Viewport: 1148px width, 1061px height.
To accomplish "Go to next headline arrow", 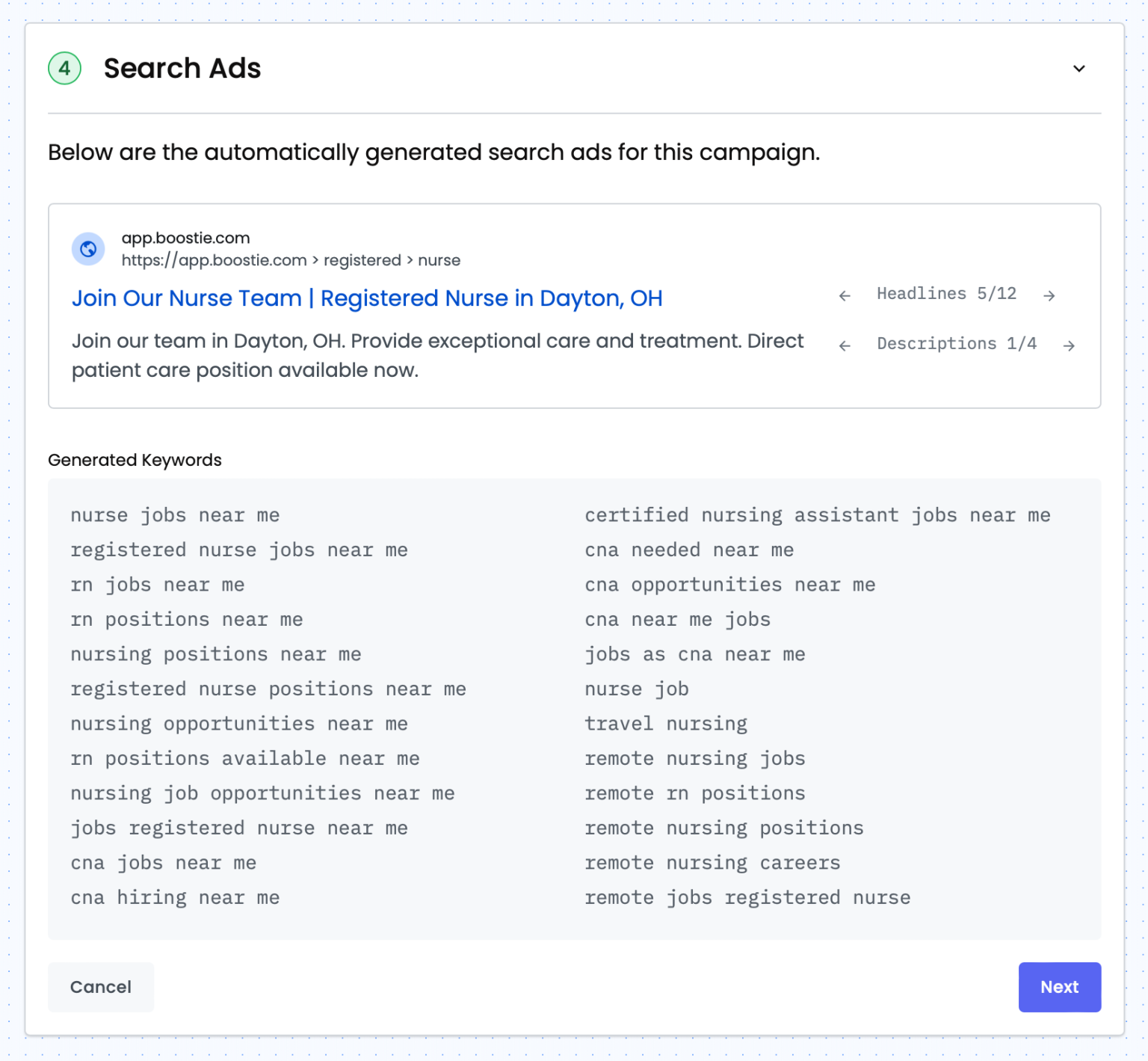I will [x=1049, y=295].
